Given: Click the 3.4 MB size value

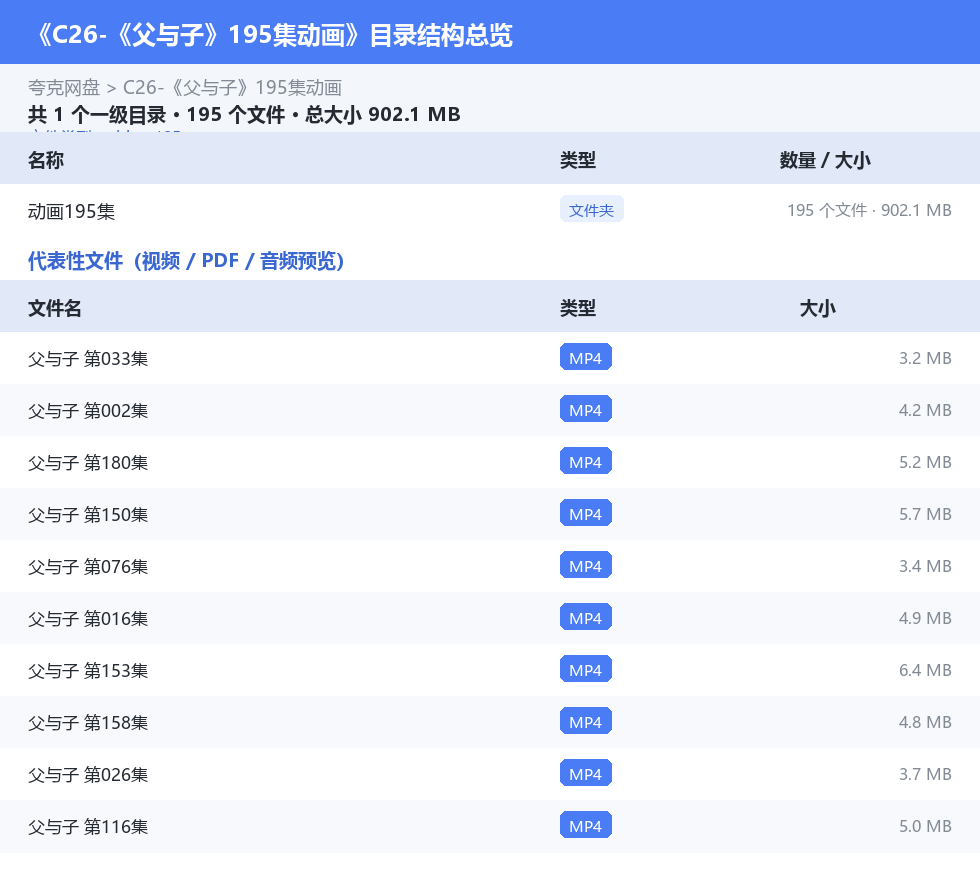Looking at the screenshot, I should tap(925, 565).
